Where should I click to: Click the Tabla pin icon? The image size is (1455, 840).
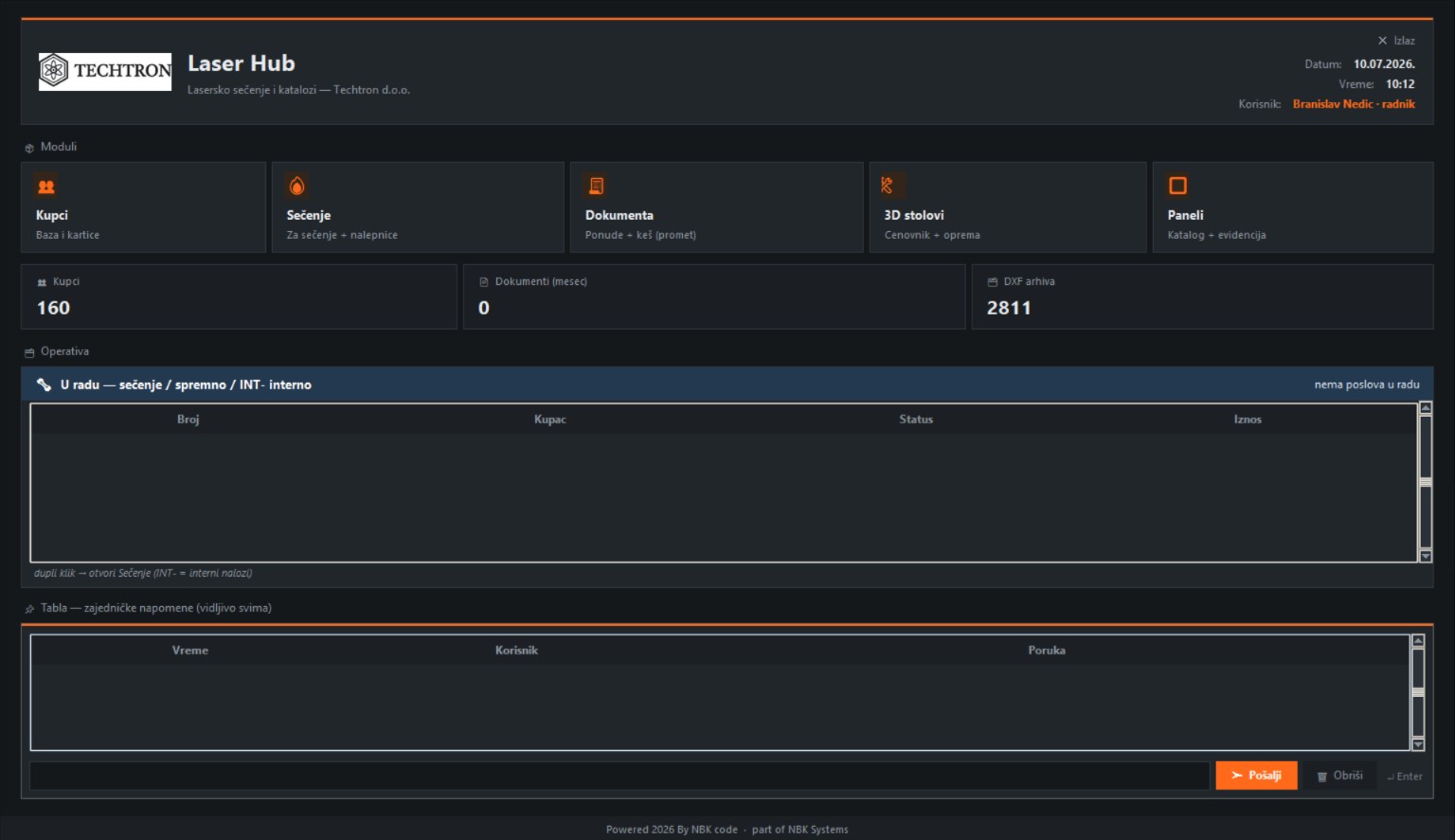(29, 609)
